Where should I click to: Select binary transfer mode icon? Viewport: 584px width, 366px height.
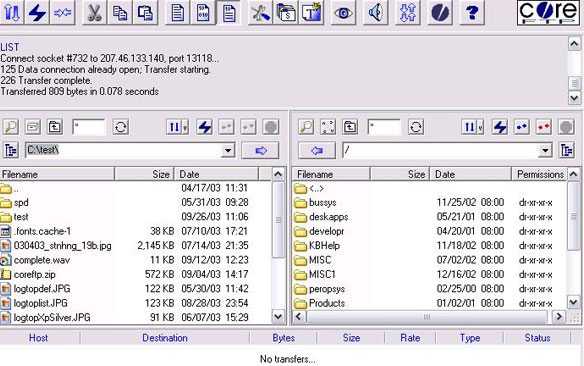point(203,13)
